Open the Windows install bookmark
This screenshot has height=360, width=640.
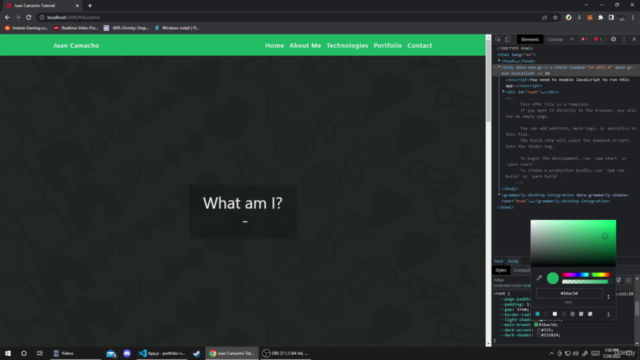click(177, 28)
